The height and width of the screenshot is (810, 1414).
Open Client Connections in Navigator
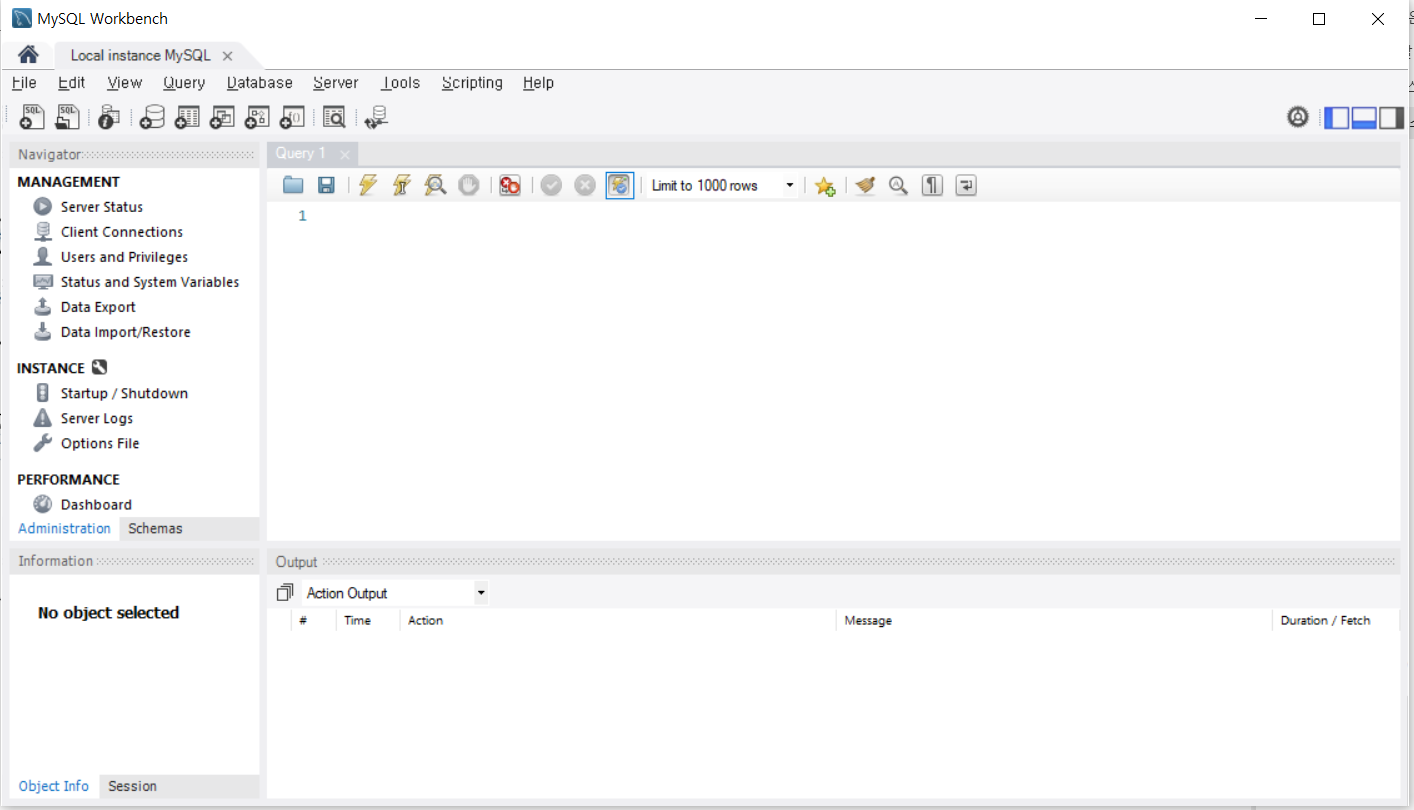[x=121, y=232]
